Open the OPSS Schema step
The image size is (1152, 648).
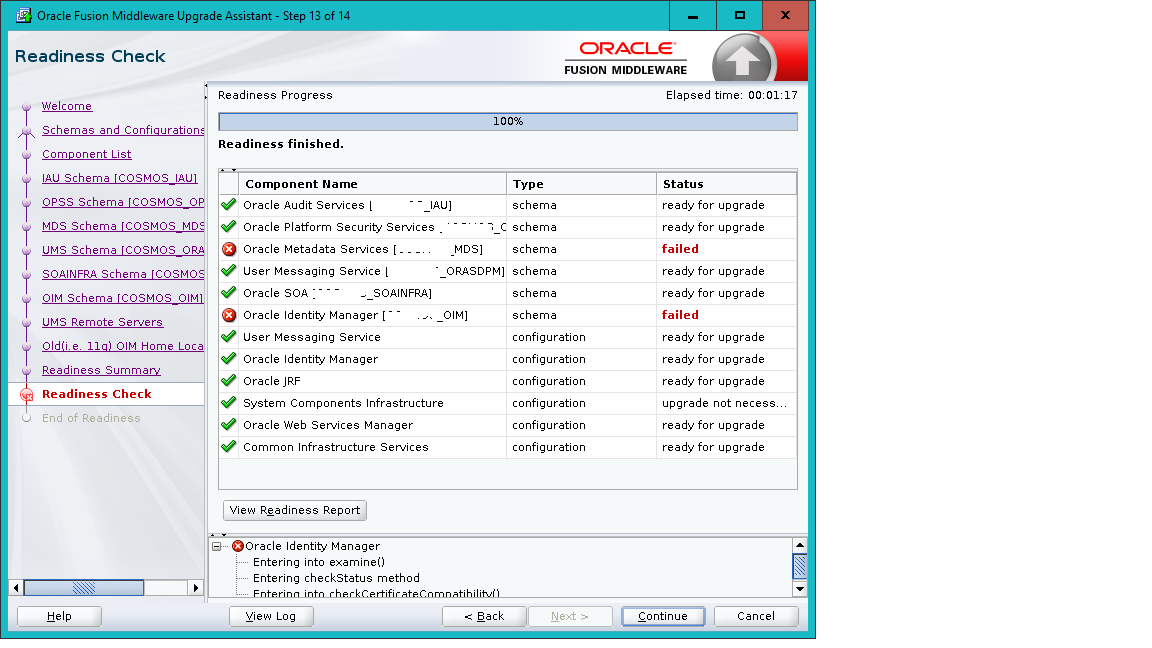click(123, 202)
